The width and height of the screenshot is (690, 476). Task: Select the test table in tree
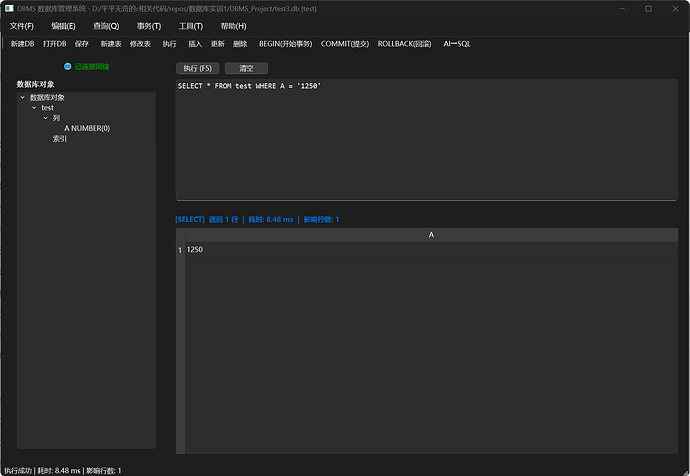click(x=48, y=108)
